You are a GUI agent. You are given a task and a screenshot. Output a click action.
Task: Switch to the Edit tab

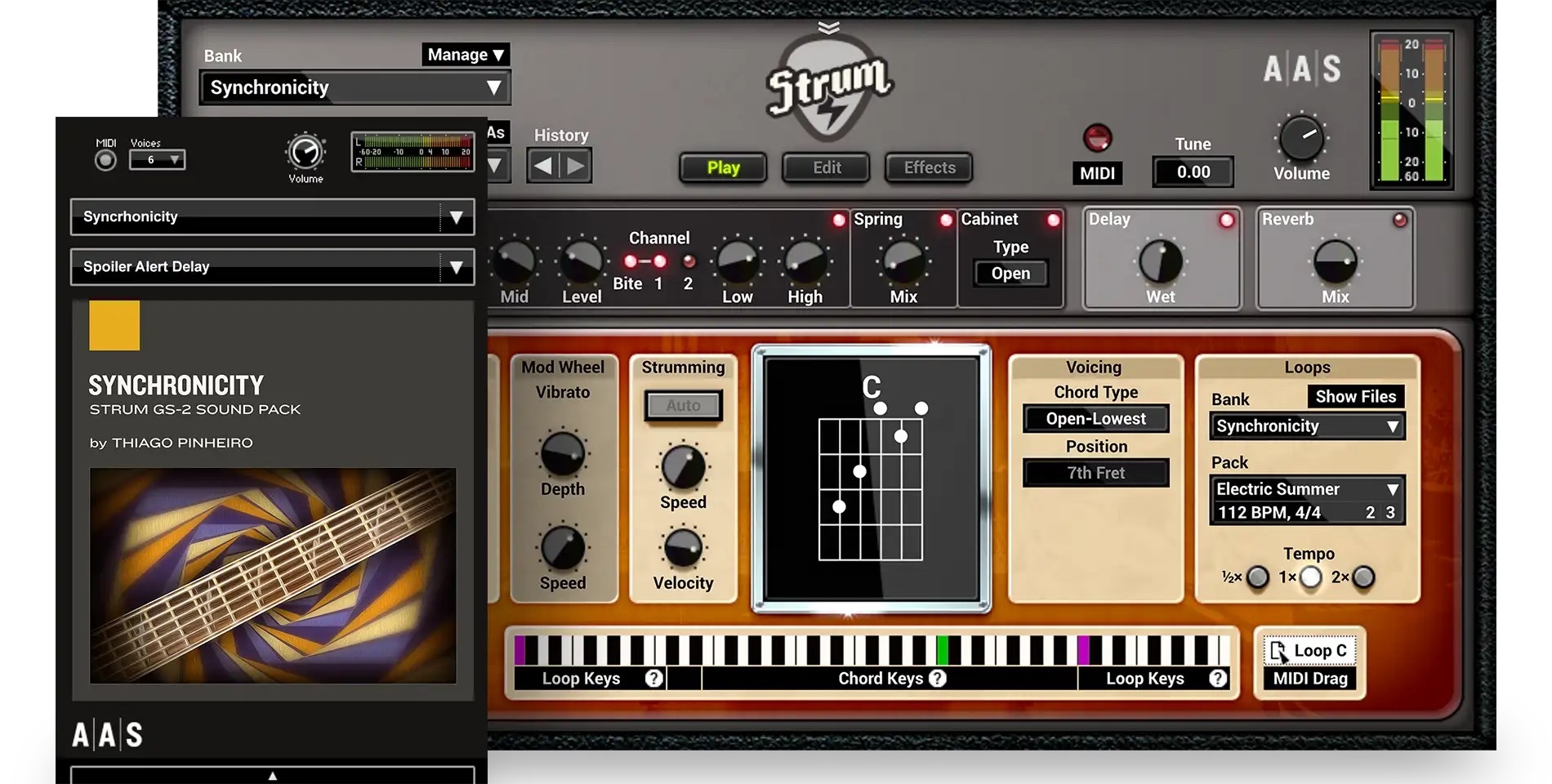pos(827,167)
